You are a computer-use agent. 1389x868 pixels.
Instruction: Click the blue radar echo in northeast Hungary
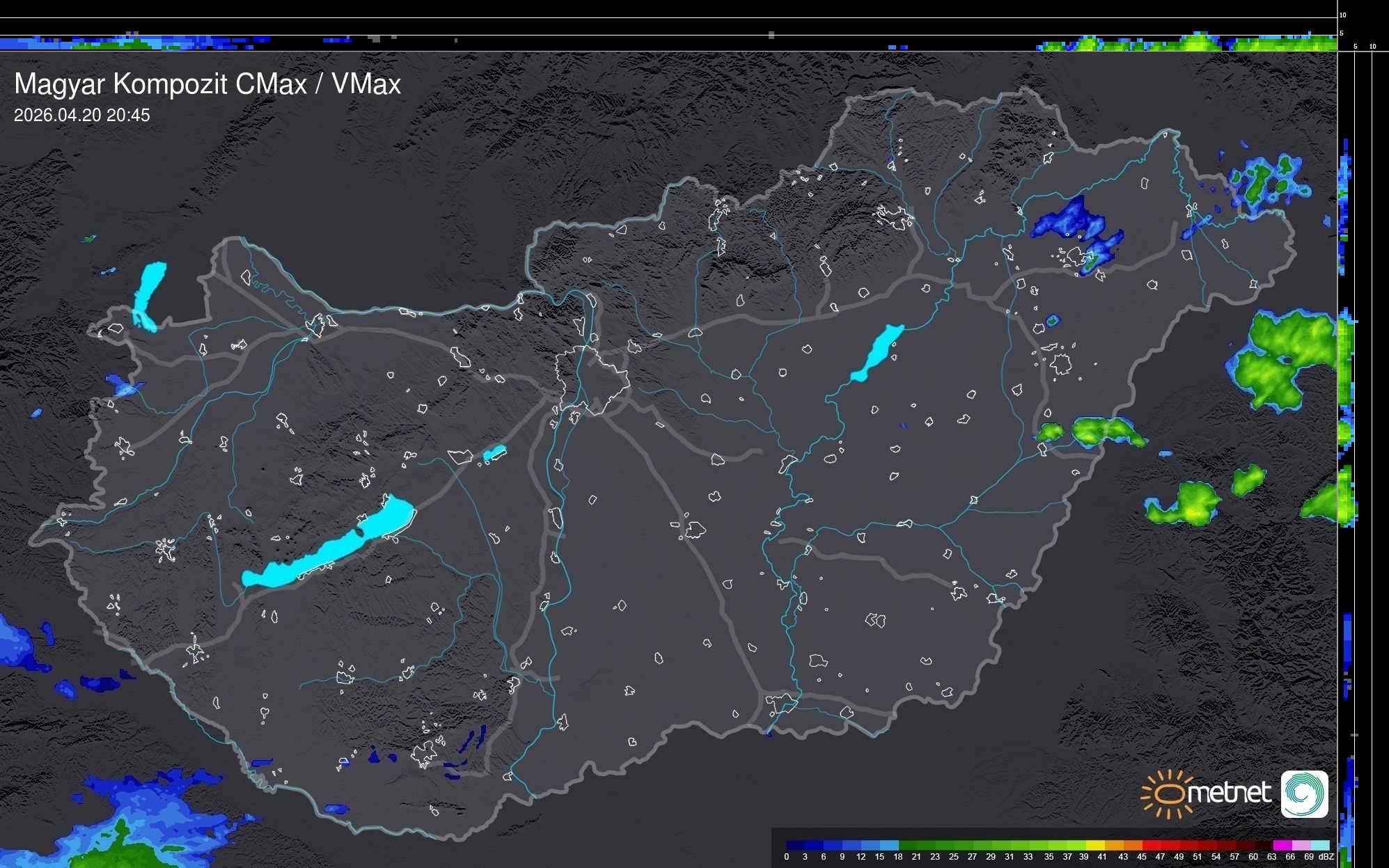pyautogui.click(x=1069, y=219)
